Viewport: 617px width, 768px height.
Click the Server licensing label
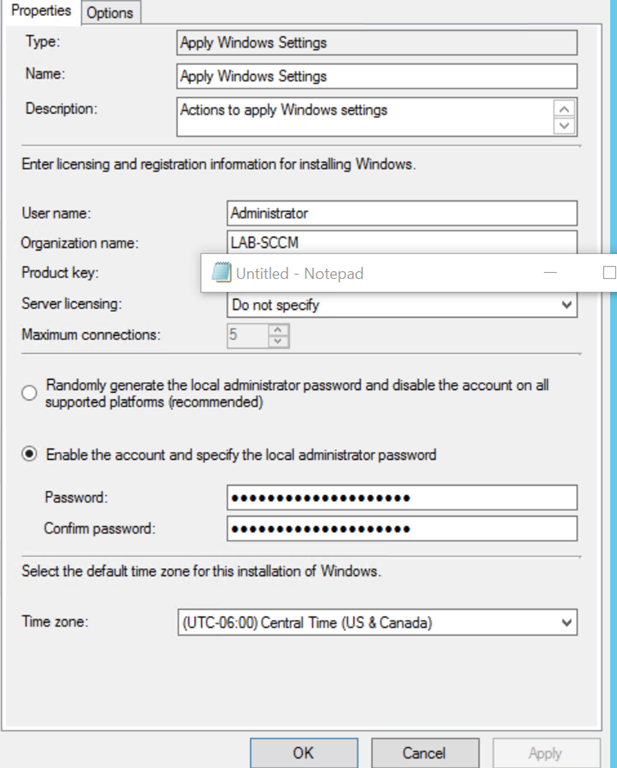(71, 304)
